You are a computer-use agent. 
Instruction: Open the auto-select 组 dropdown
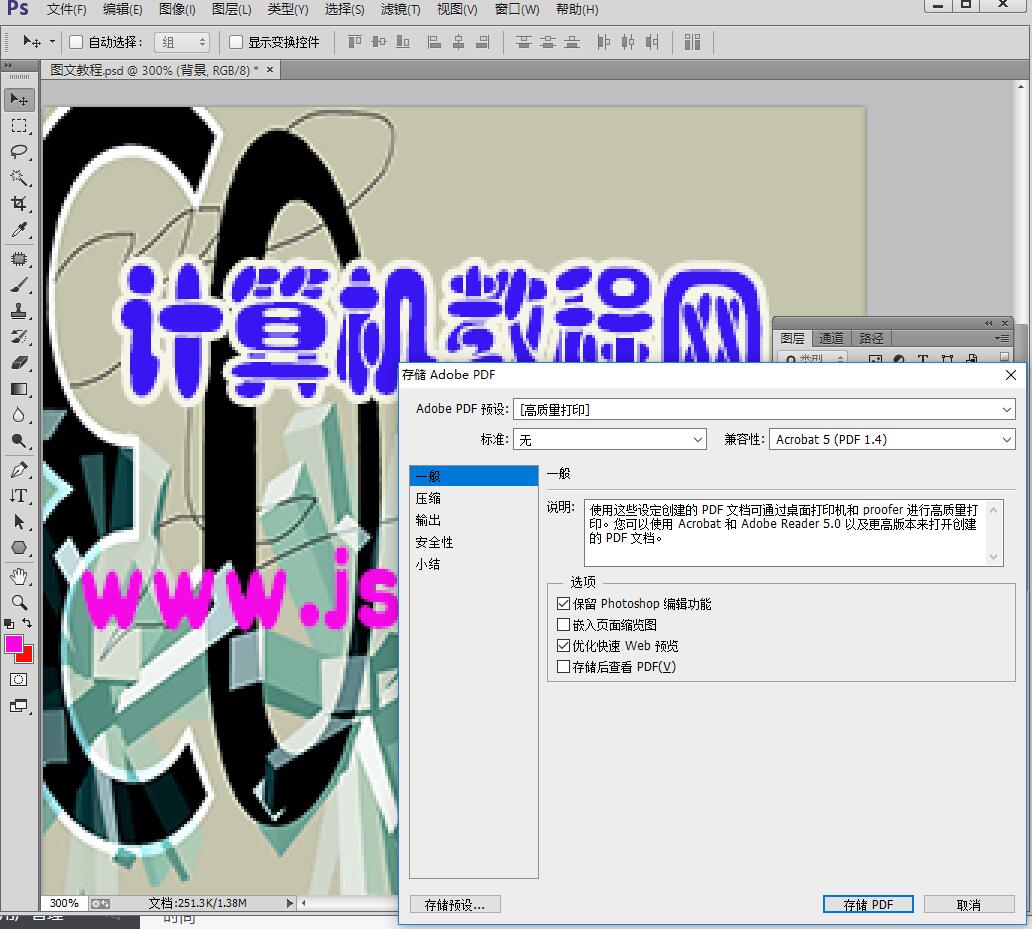pos(182,42)
